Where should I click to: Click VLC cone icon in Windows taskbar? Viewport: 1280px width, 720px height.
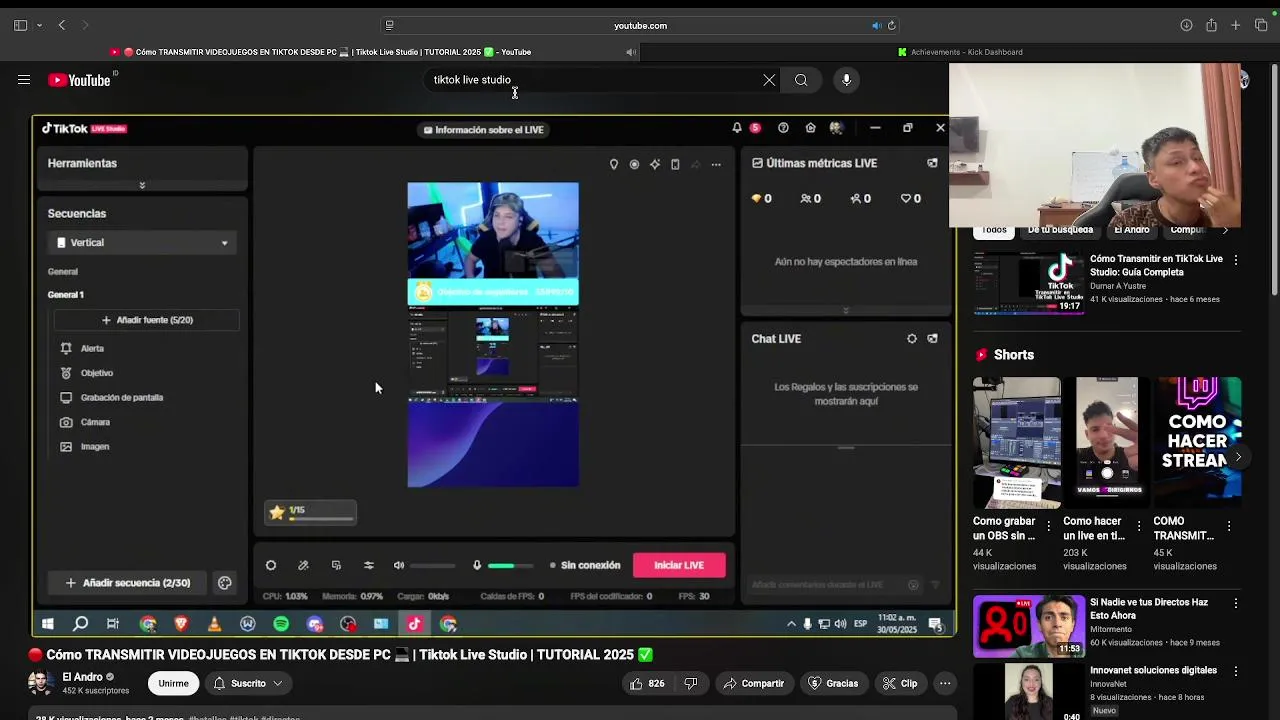(214, 624)
